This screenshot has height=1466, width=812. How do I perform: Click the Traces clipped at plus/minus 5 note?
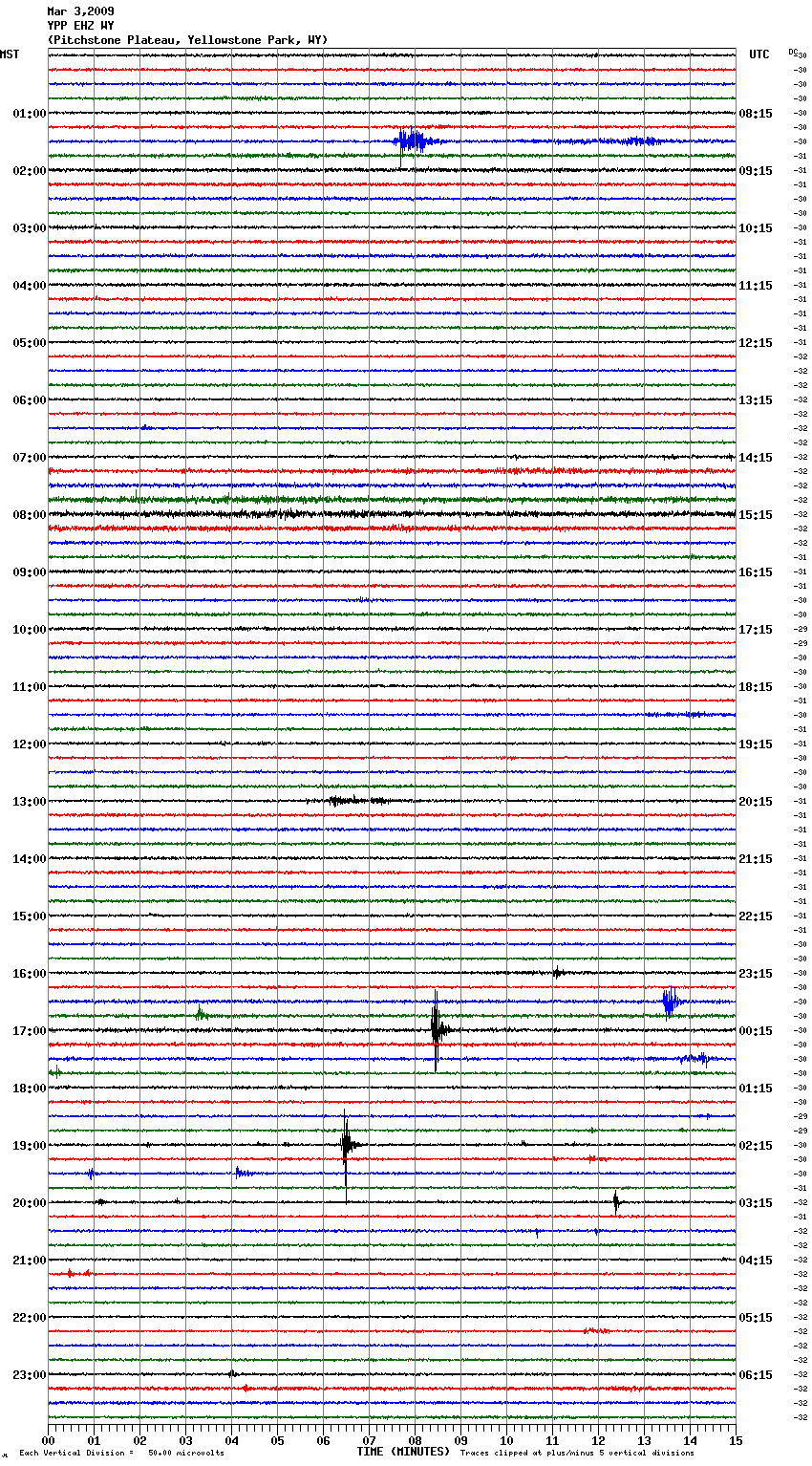click(577, 1453)
